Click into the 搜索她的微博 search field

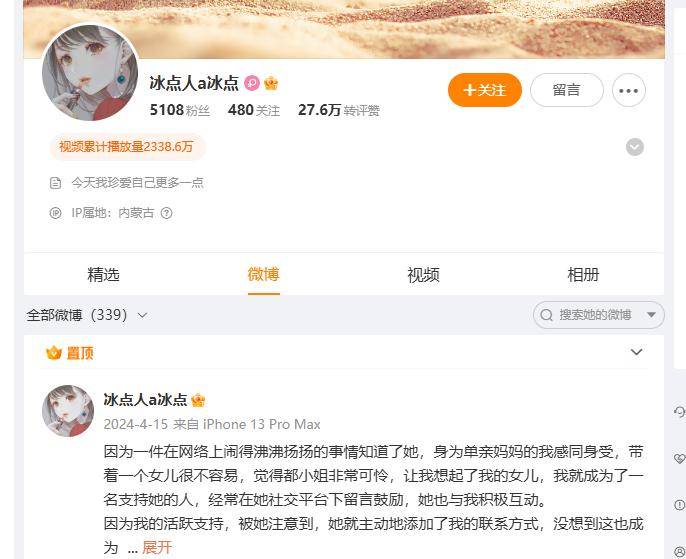(x=595, y=315)
